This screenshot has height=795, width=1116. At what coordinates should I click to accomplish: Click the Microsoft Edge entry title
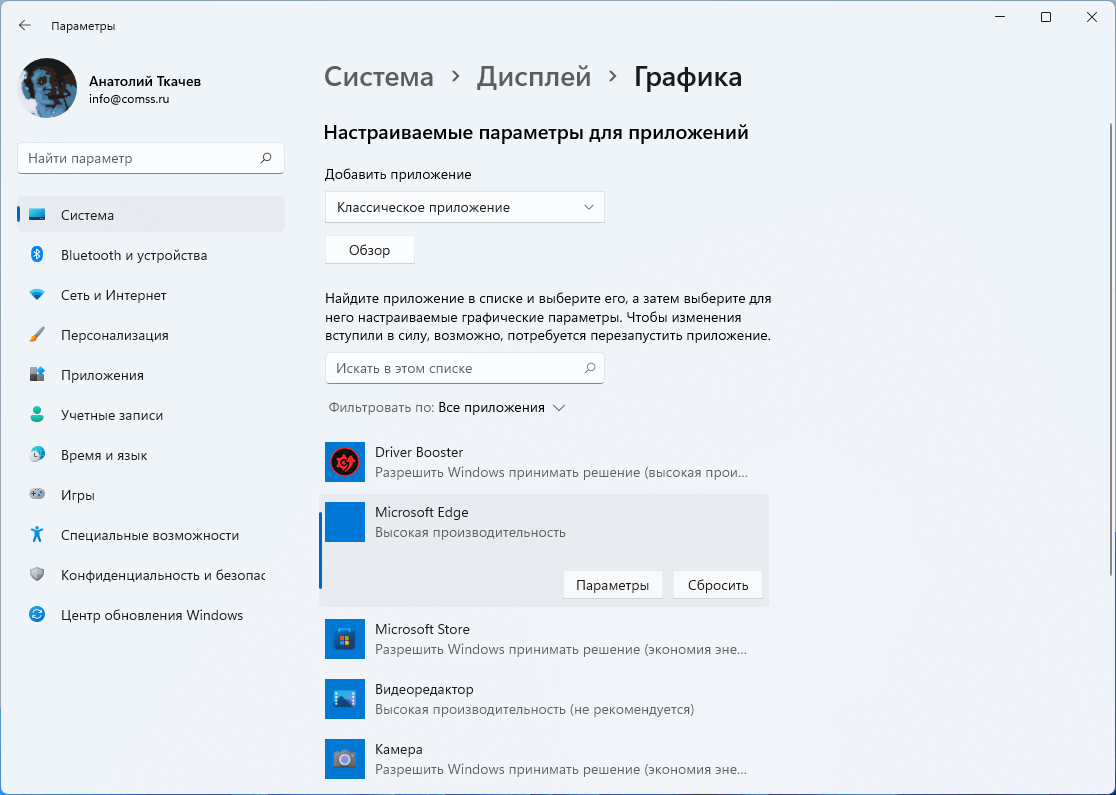(x=421, y=512)
